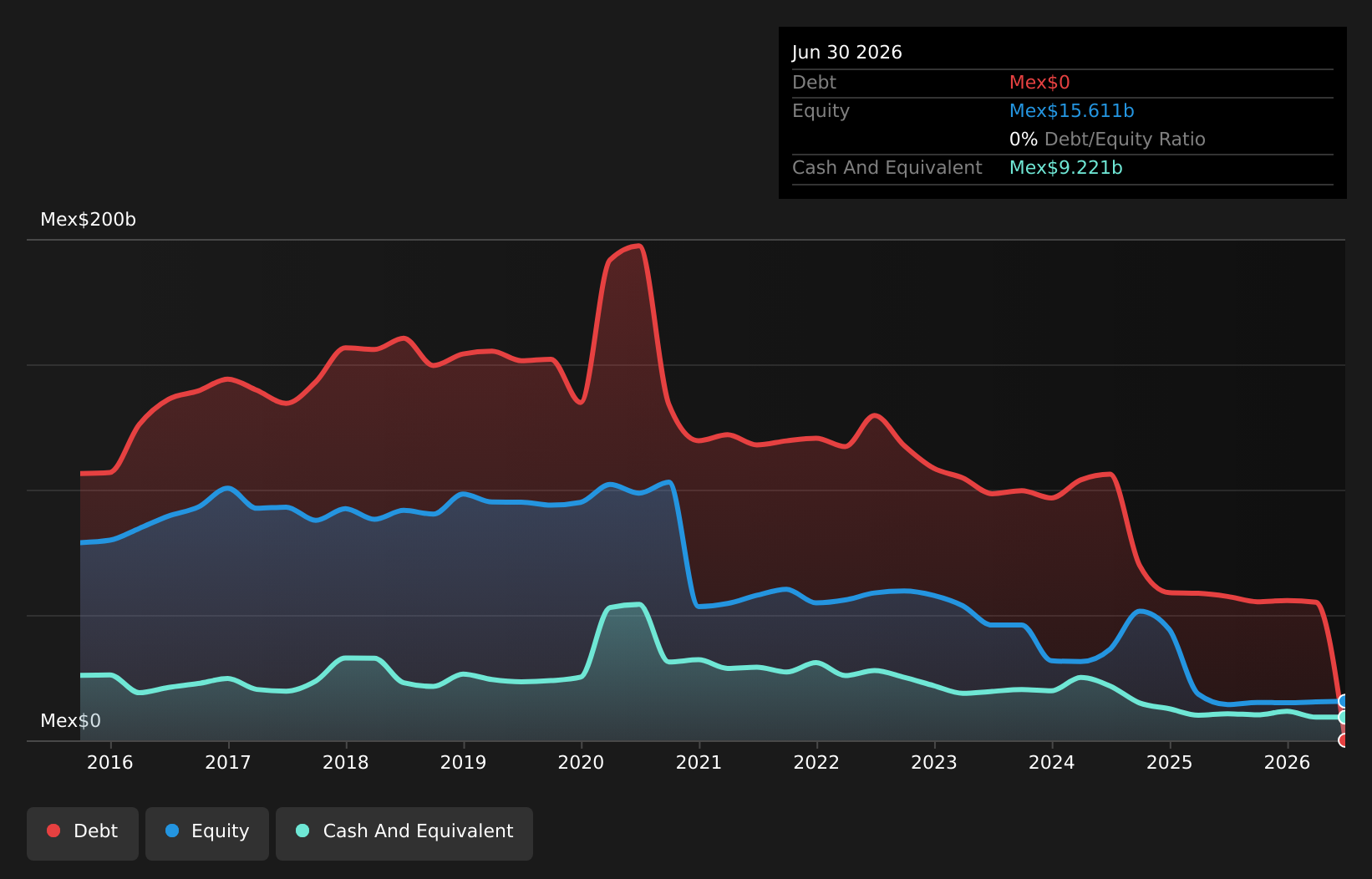
Task: Select the teal Cash endpoint marker
Action: click(x=1344, y=717)
